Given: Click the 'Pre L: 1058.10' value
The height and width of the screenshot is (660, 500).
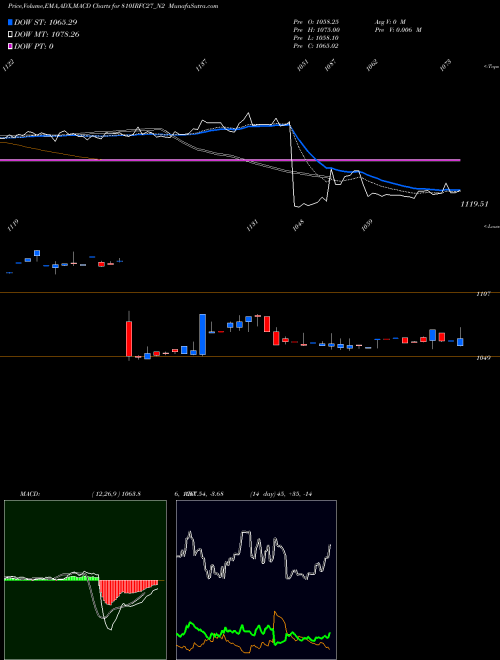Looking at the screenshot, I should point(316,38).
